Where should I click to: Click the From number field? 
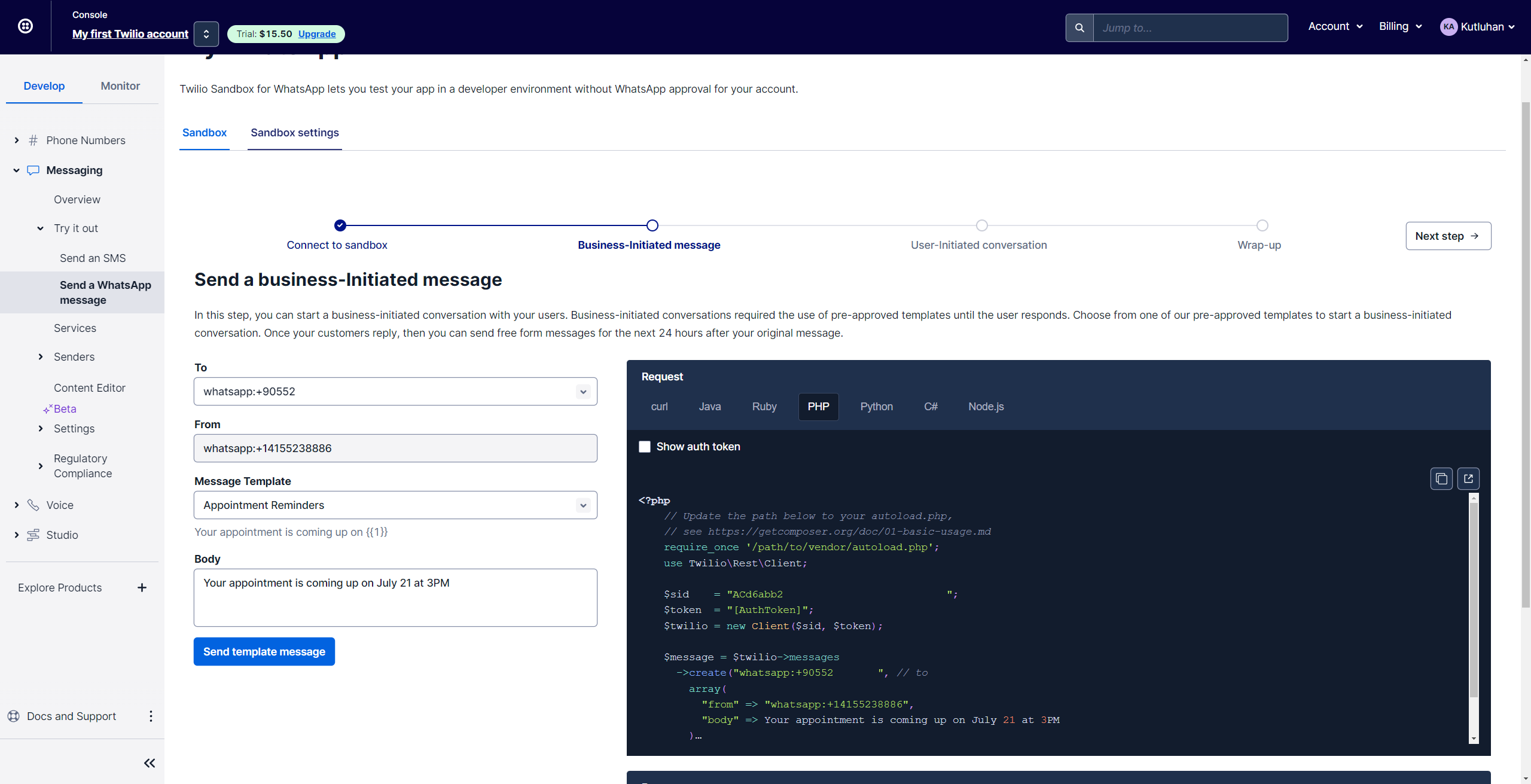tap(395, 449)
